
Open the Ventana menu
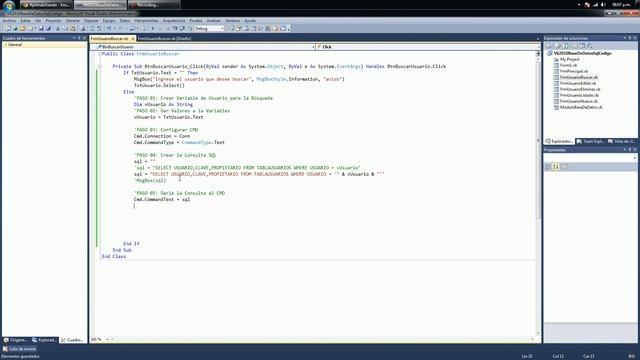click(232, 20)
